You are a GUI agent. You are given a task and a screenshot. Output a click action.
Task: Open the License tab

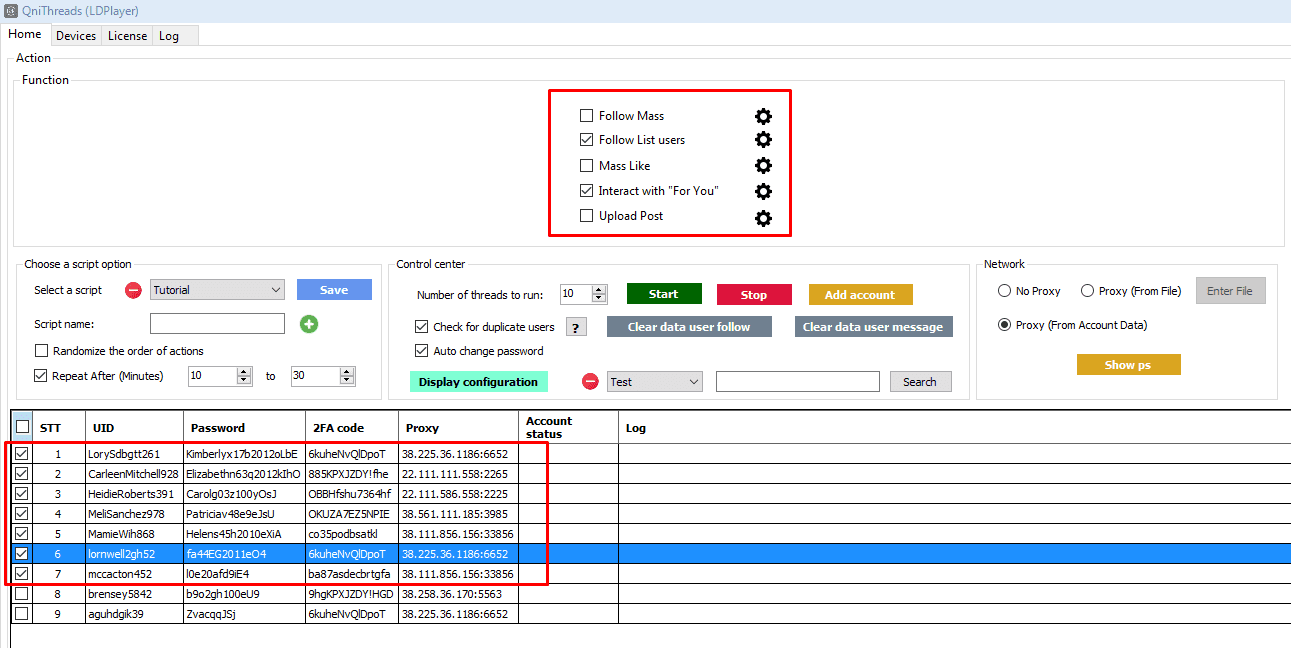[127, 36]
